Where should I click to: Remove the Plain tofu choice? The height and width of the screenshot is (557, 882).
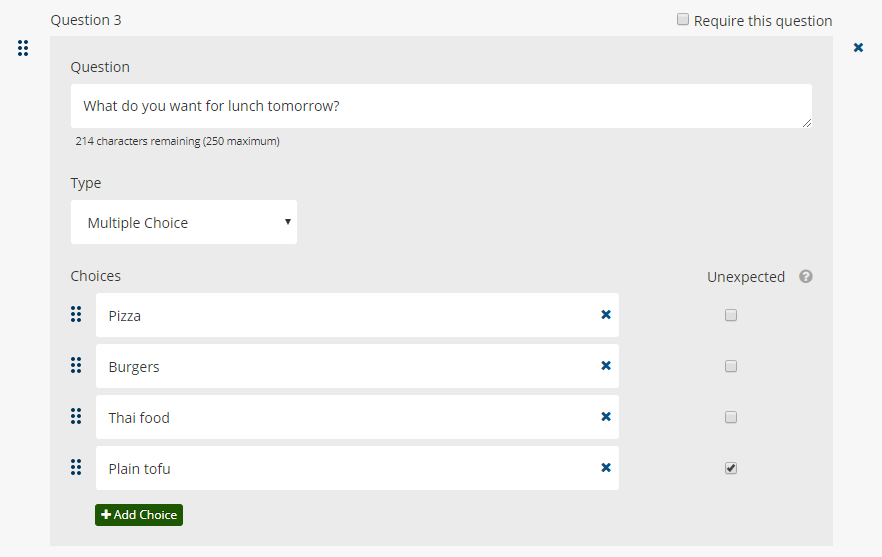point(606,468)
